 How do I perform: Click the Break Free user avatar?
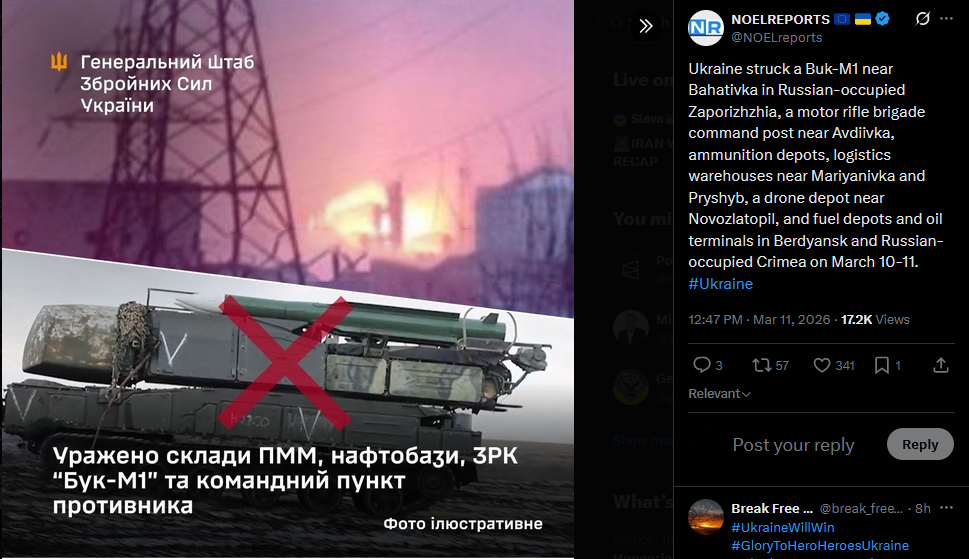click(706, 517)
